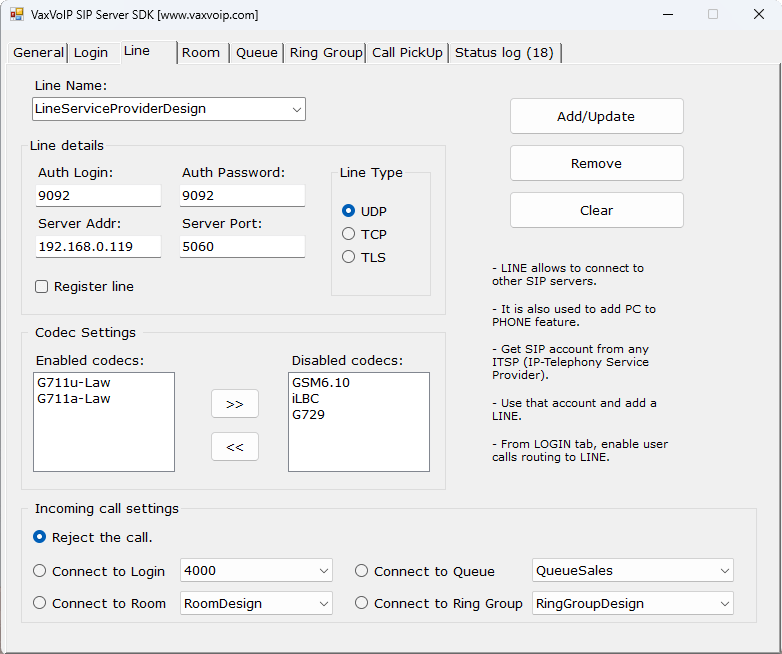Open the RingGroupDesign dropdown
The image size is (782, 654).
[x=633, y=603]
